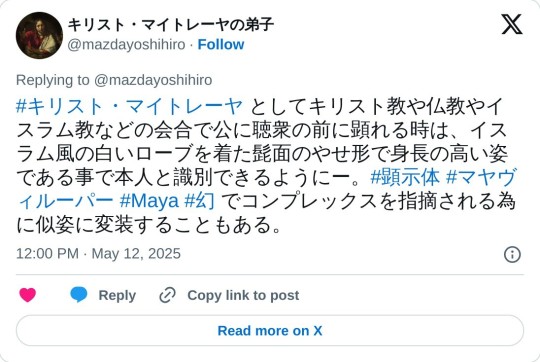Viewport: 540px width, 362px height.
Task: Open the hashtag #マヤヴィルーパー
Action: click(x=267, y=189)
